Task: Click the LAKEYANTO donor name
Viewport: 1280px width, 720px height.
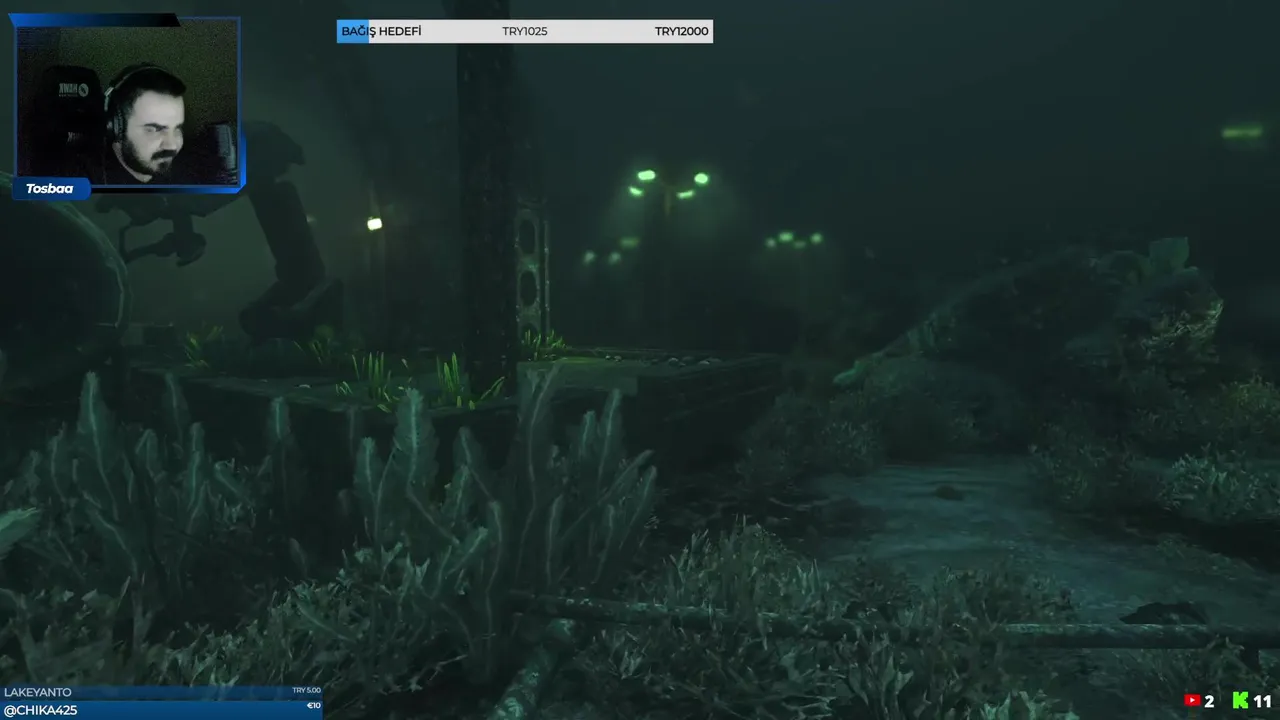Action: pyautogui.click(x=38, y=692)
